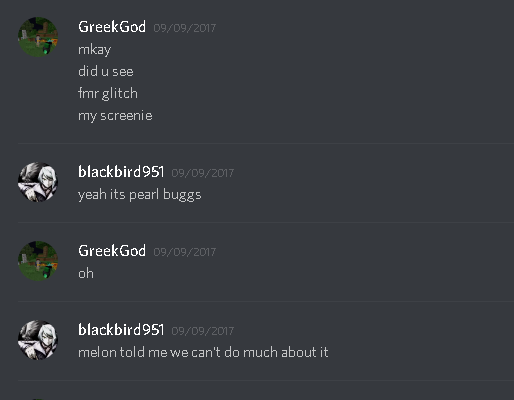Click the divider below the 'my screenie' message
The image size is (514, 400).
pyautogui.click(x=266, y=143)
